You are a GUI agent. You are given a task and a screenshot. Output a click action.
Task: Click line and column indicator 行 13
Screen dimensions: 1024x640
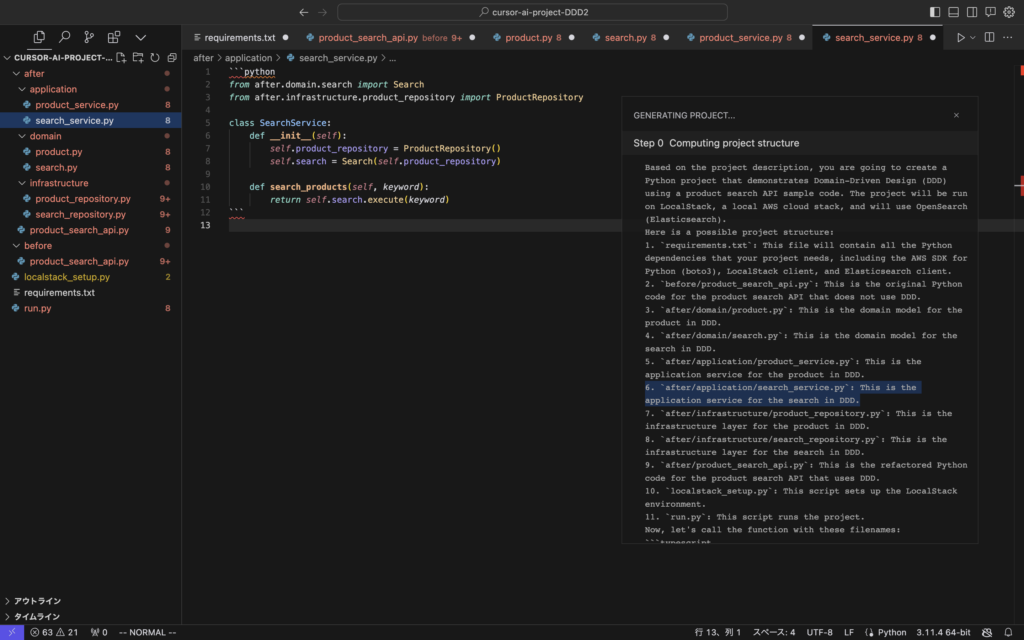[x=718, y=632]
